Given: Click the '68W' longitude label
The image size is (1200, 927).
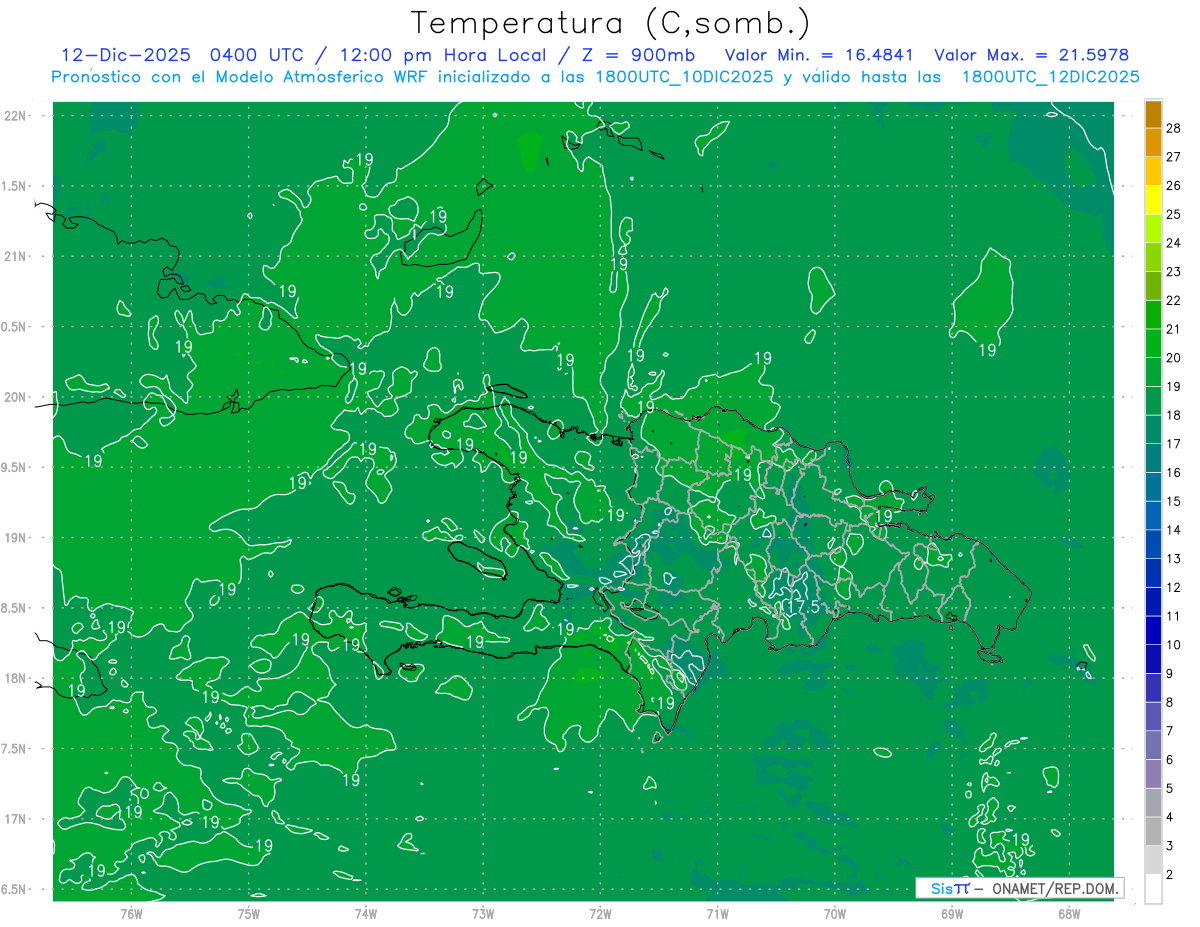Looking at the screenshot, I should click(x=1069, y=913).
